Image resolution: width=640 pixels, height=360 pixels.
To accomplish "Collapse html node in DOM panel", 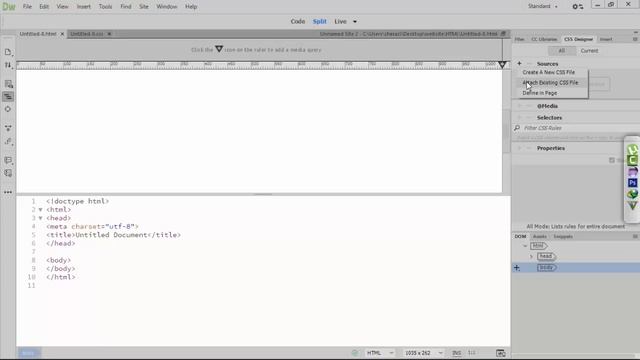I will click(524, 246).
